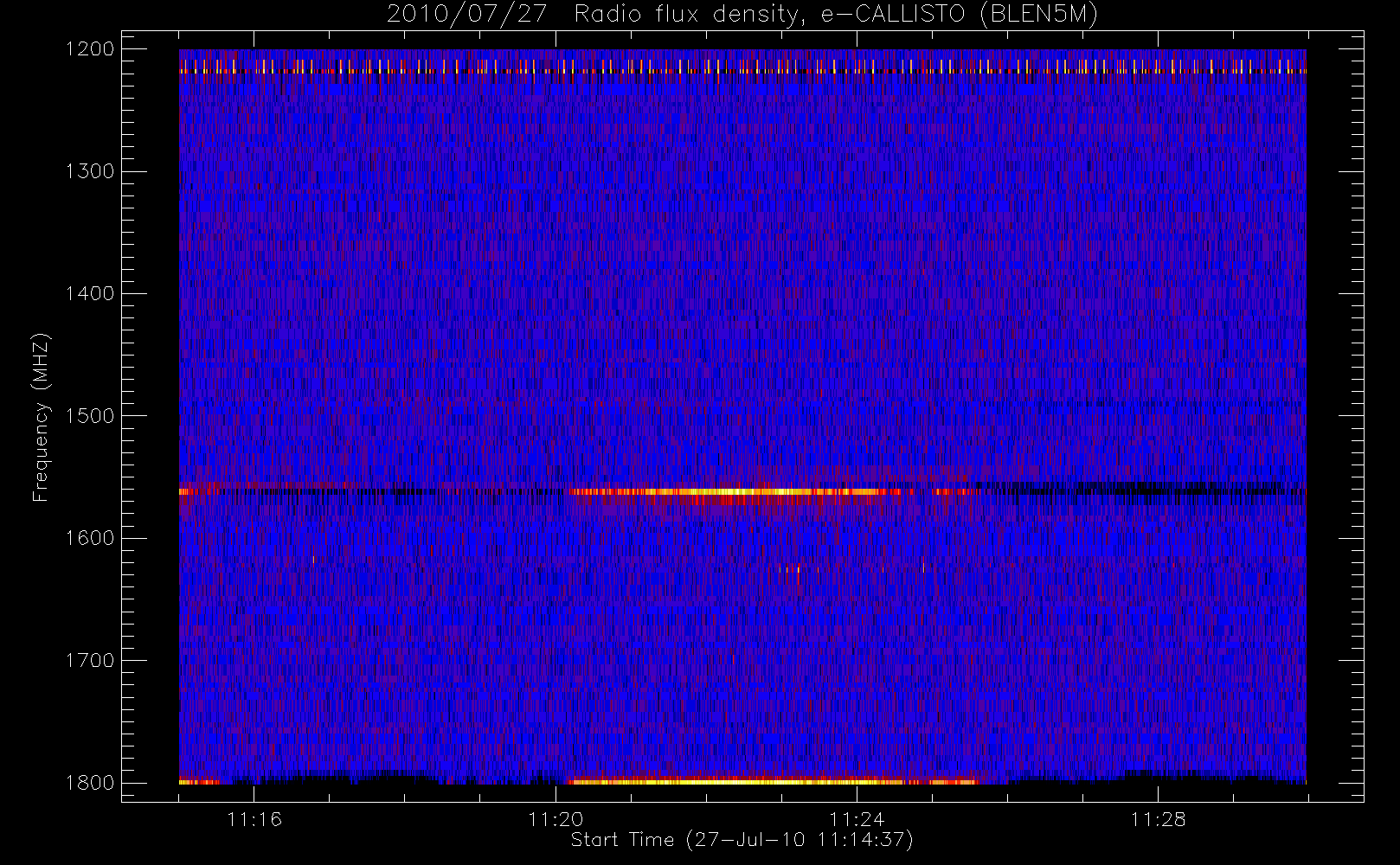Click the 1200 frequency axis label
The height and width of the screenshot is (865, 1400).
(x=90, y=49)
